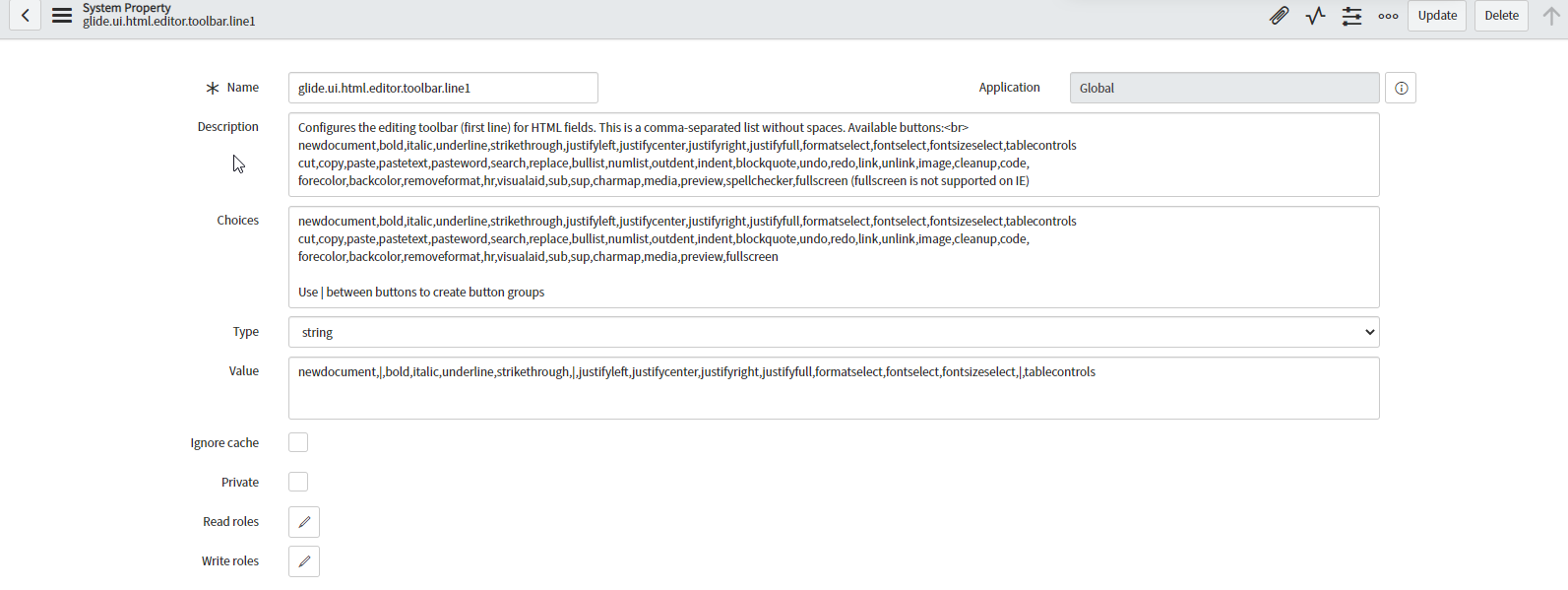Click the Description field label
The height and width of the screenshot is (590, 1568).
(227, 127)
